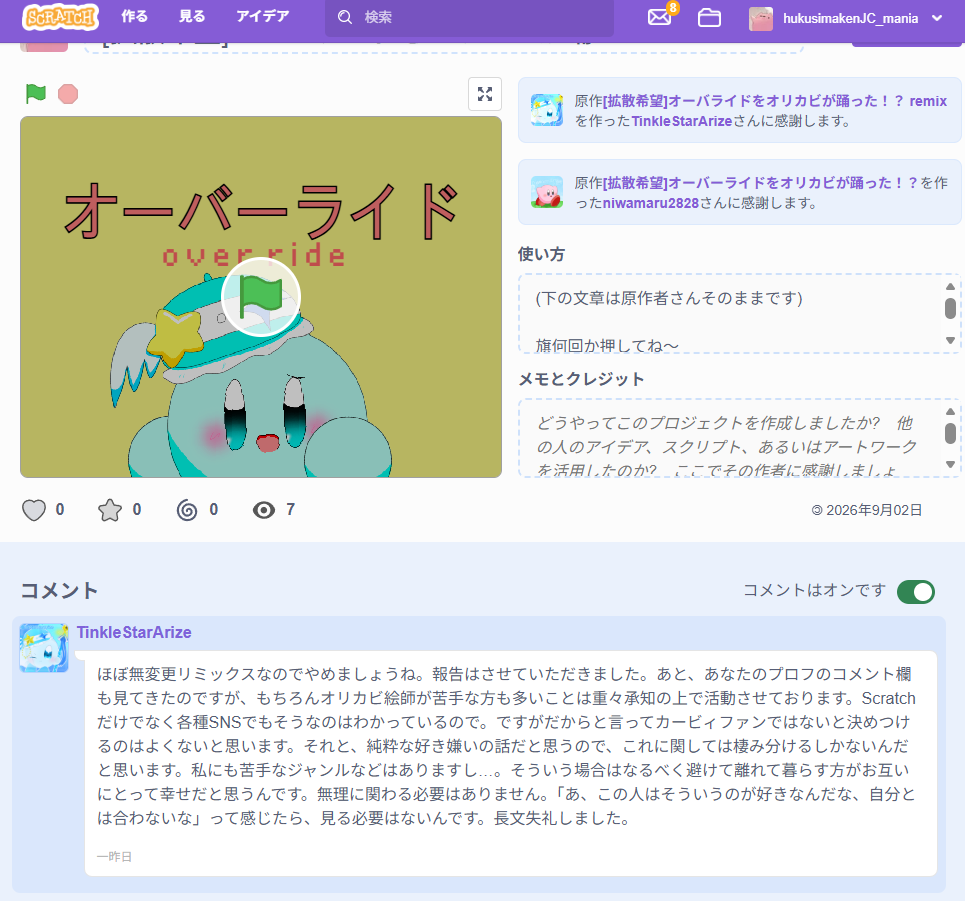Open My Stuff folder icon
Viewport: 965px width, 901px height.
click(x=709, y=18)
